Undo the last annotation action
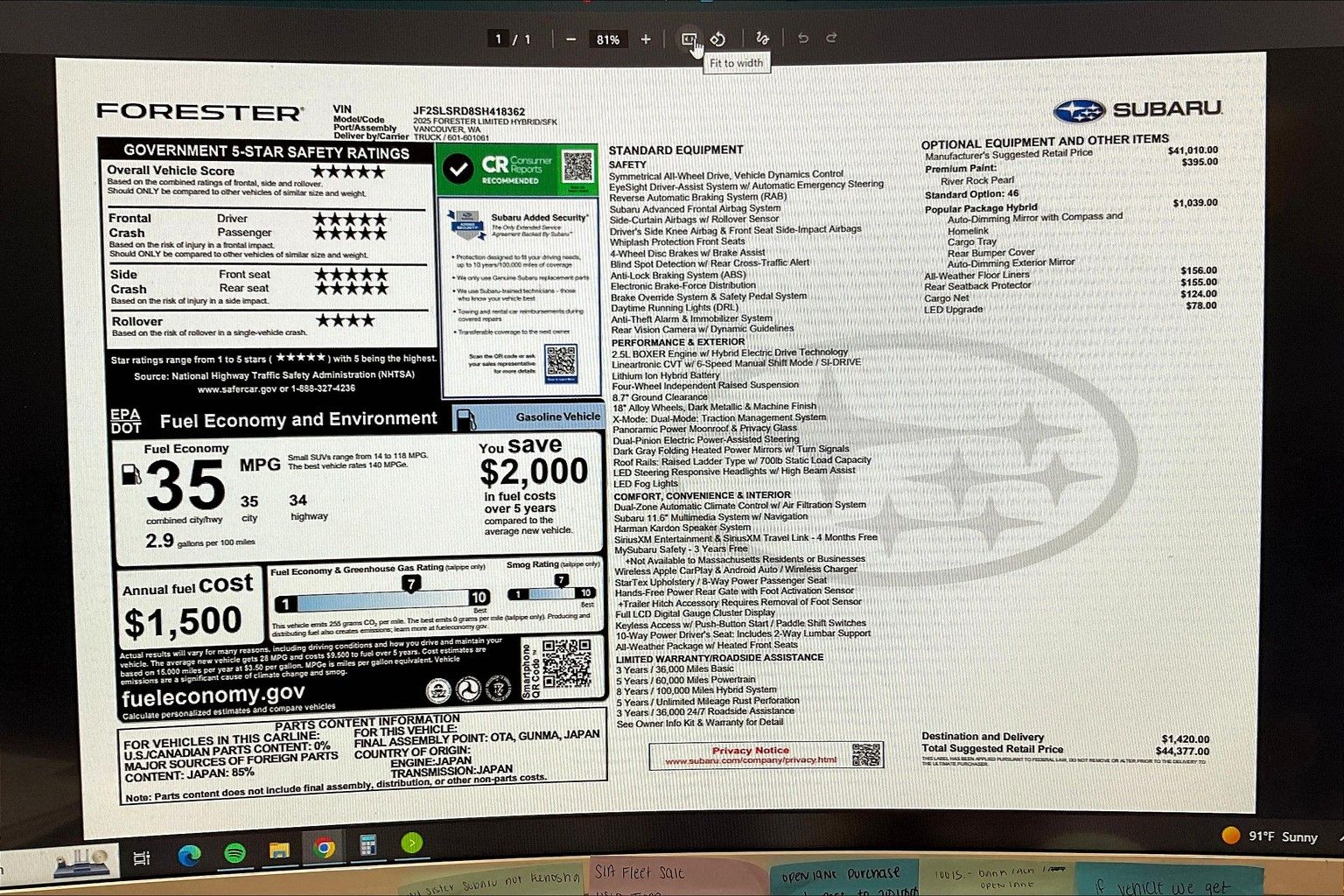 click(x=802, y=38)
